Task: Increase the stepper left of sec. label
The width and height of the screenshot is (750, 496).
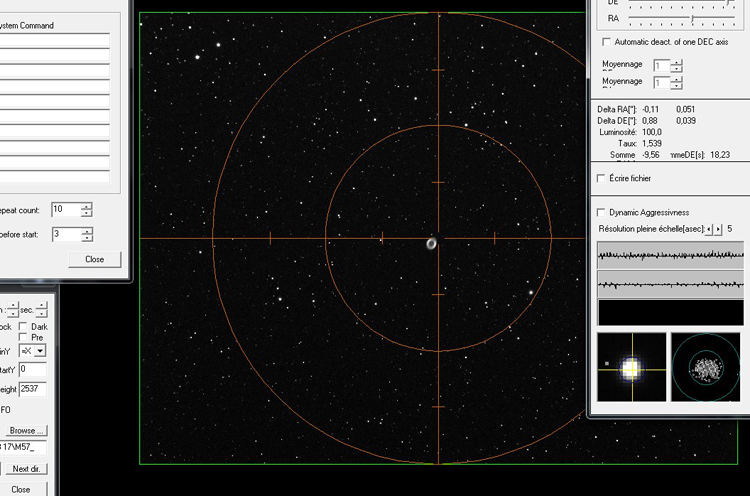Action: (13, 305)
